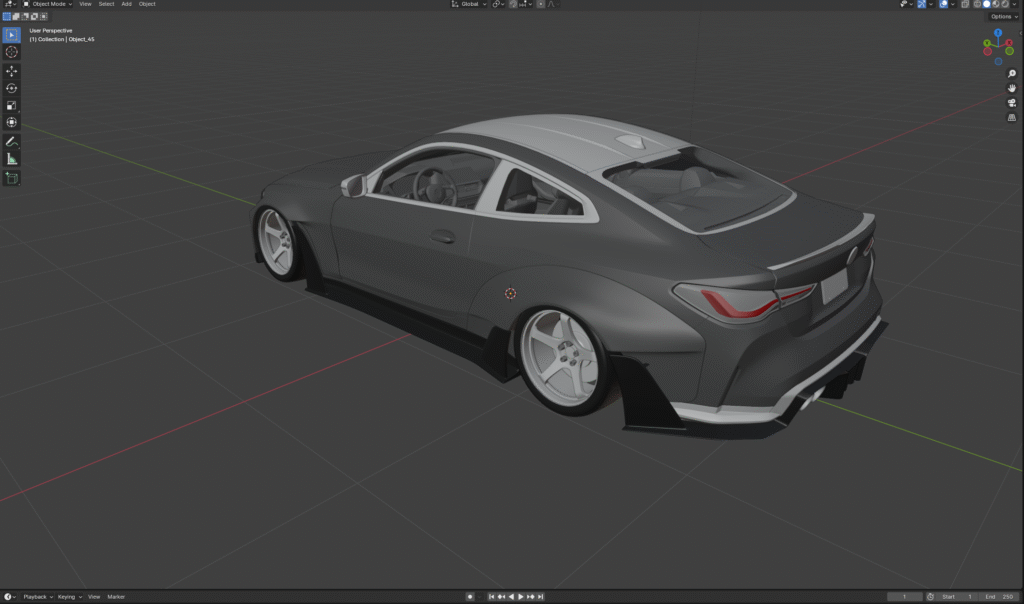The image size is (1024, 604).
Task: Click the 3D cursor on the car
Action: pos(510,293)
